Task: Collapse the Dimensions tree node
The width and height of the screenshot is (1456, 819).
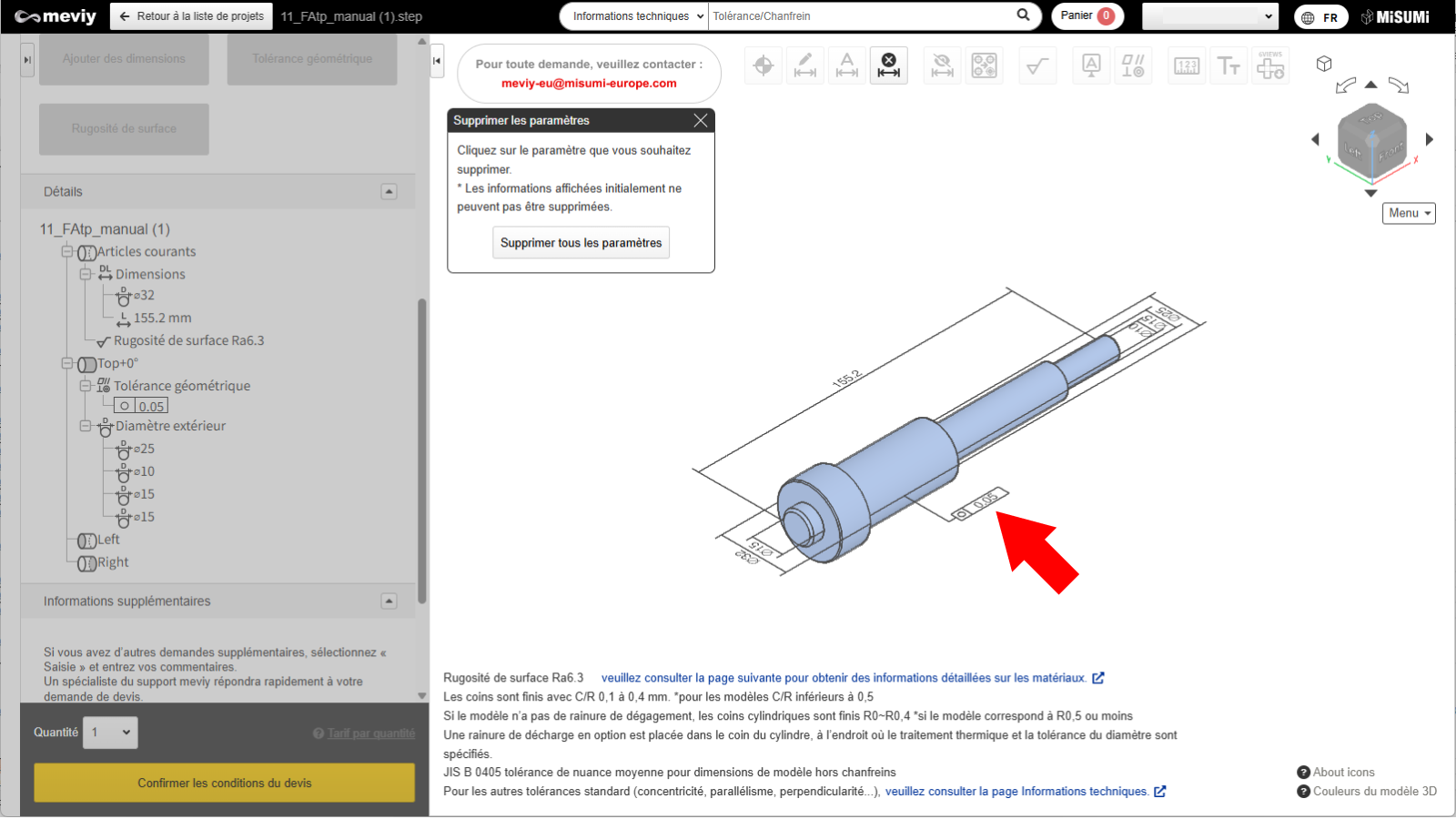Action: tap(86, 274)
